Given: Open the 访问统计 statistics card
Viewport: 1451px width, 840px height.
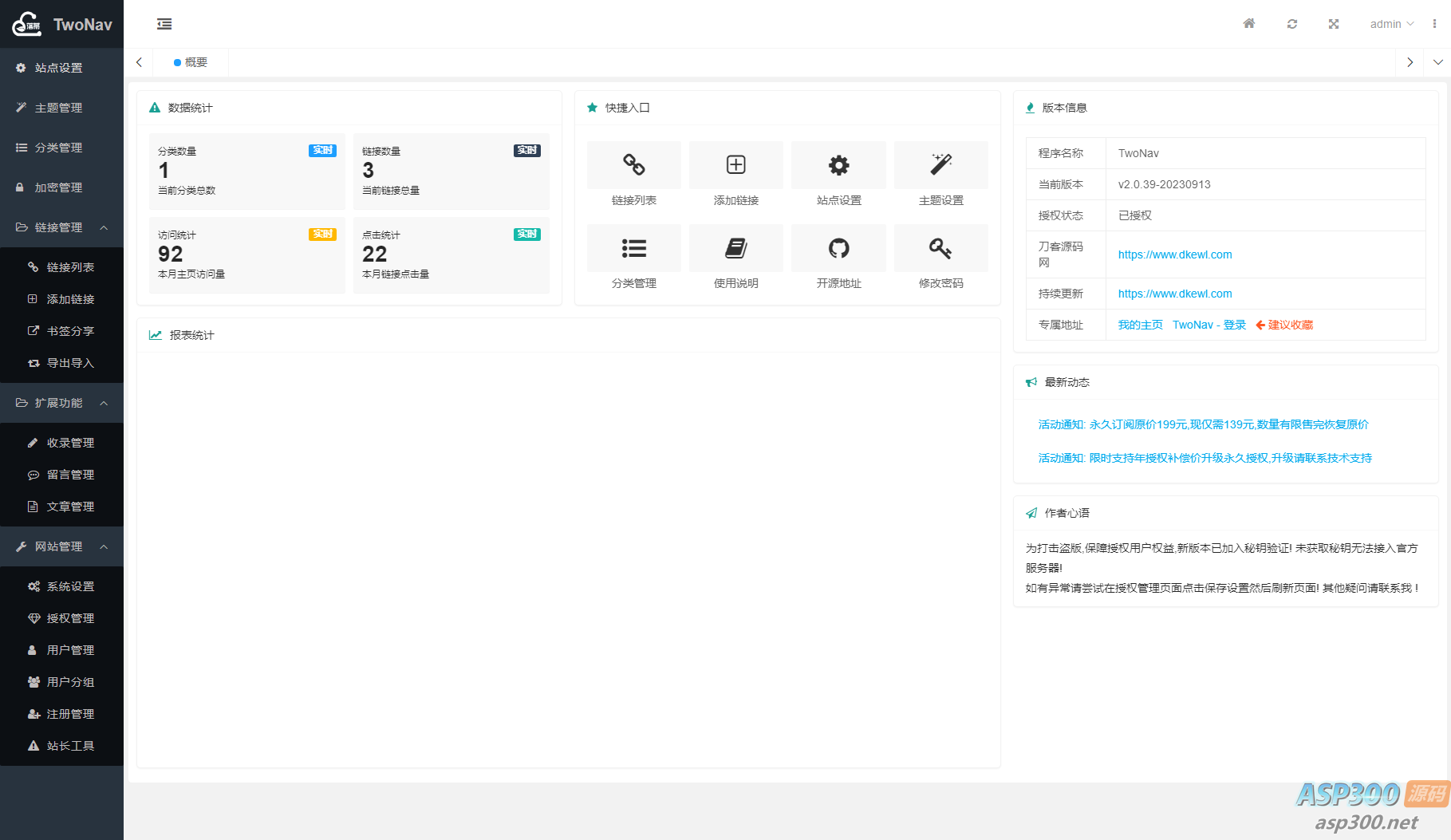Looking at the screenshot, I should (247, 255).
